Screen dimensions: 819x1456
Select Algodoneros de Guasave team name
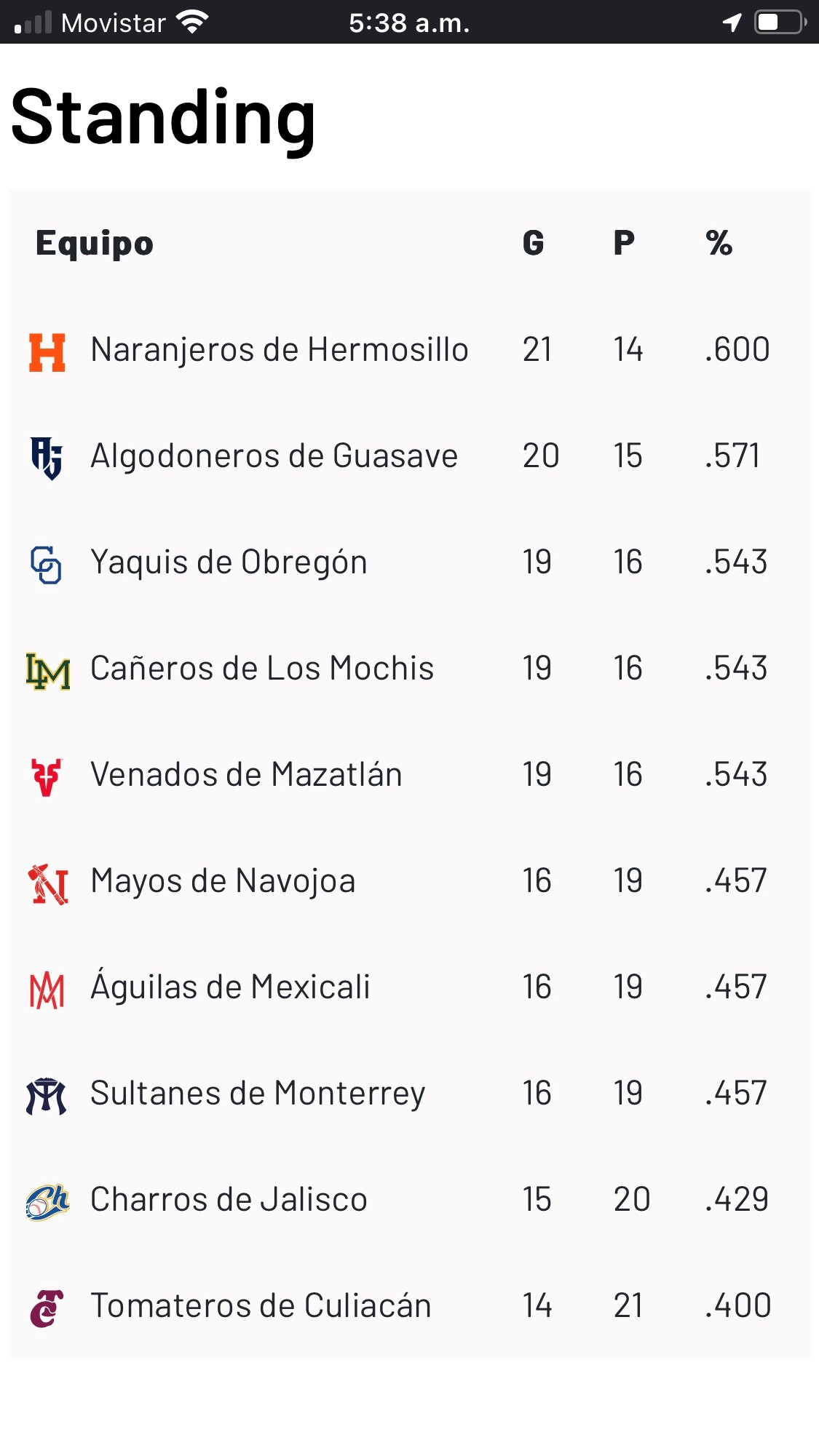[274, 456]
